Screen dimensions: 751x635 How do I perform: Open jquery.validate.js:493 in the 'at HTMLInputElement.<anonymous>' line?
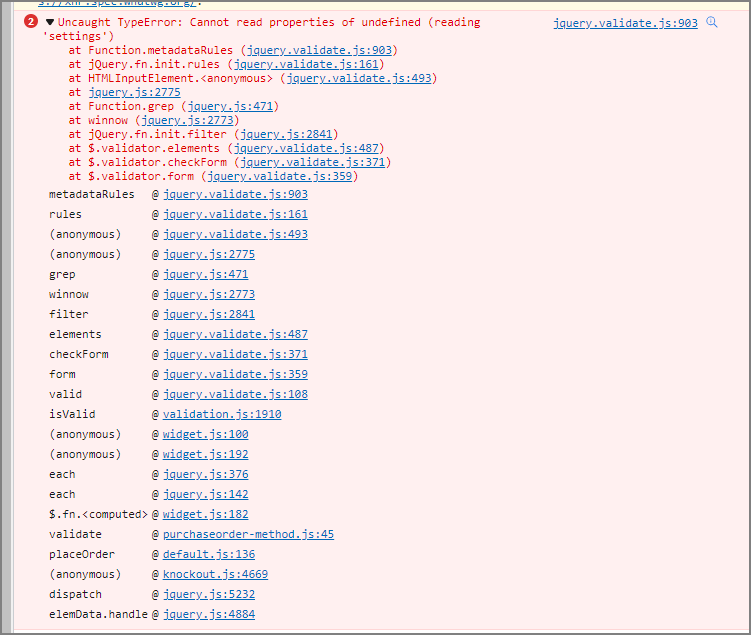pos(359,78)
